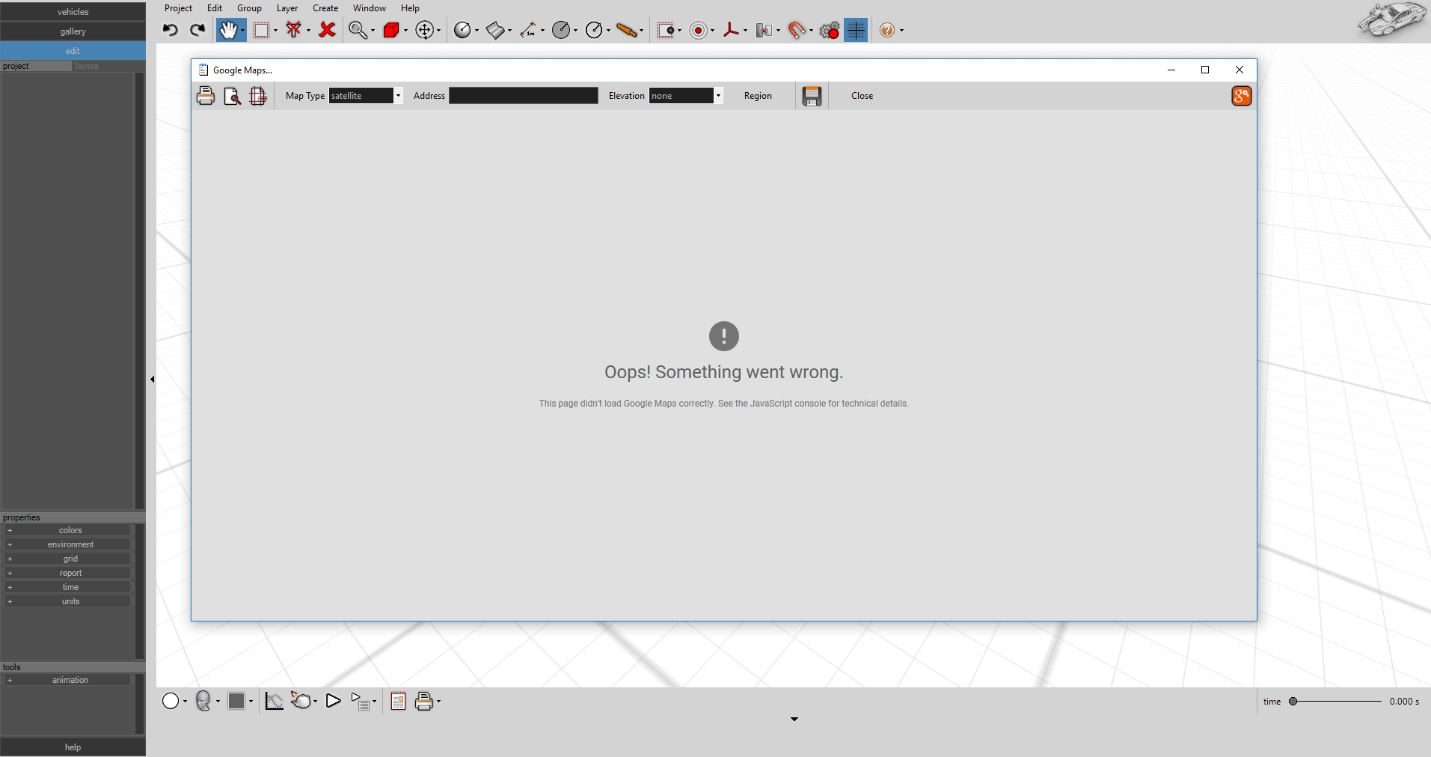Switch to the gallery panel
Viewport: 1431px width, 757px height.
click(73, 31)
